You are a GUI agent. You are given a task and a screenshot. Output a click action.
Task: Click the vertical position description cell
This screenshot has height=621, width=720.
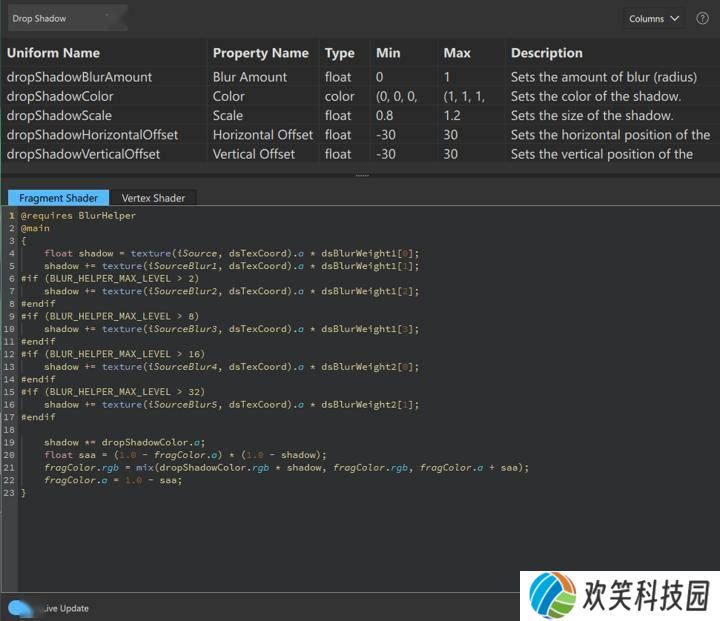point(602,154)
